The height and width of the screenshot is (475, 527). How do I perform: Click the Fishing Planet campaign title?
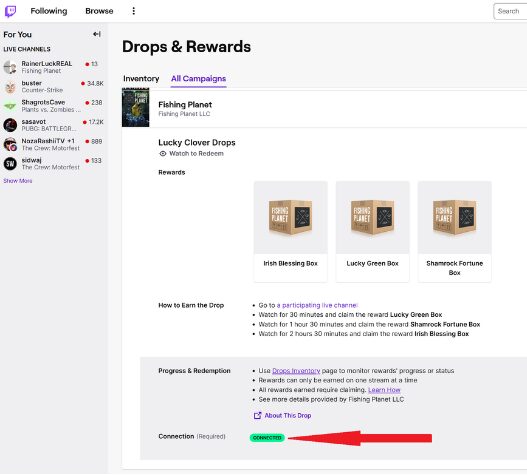185,105
